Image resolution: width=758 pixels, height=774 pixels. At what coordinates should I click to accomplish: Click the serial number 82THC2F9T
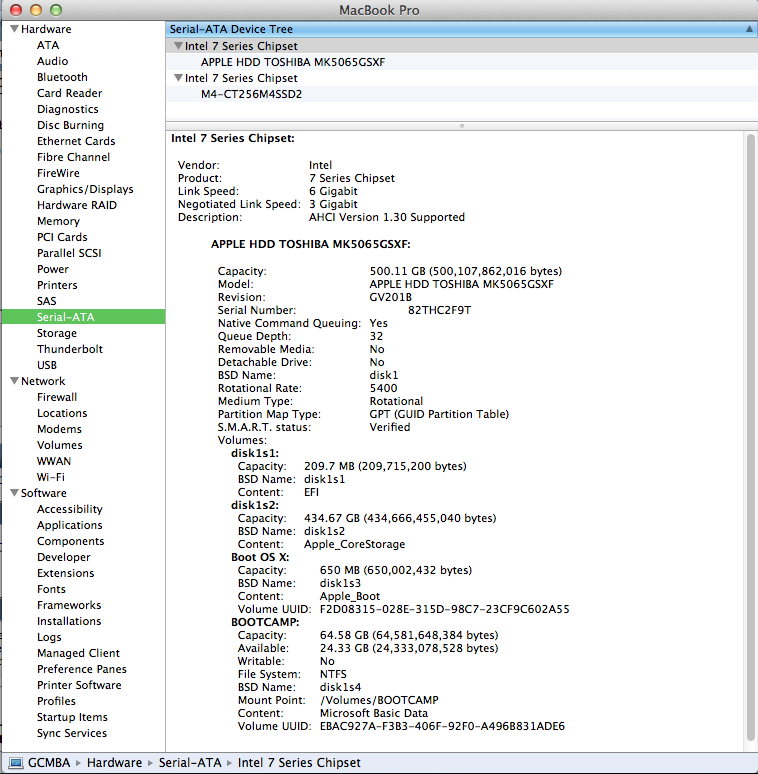point(439,310)
